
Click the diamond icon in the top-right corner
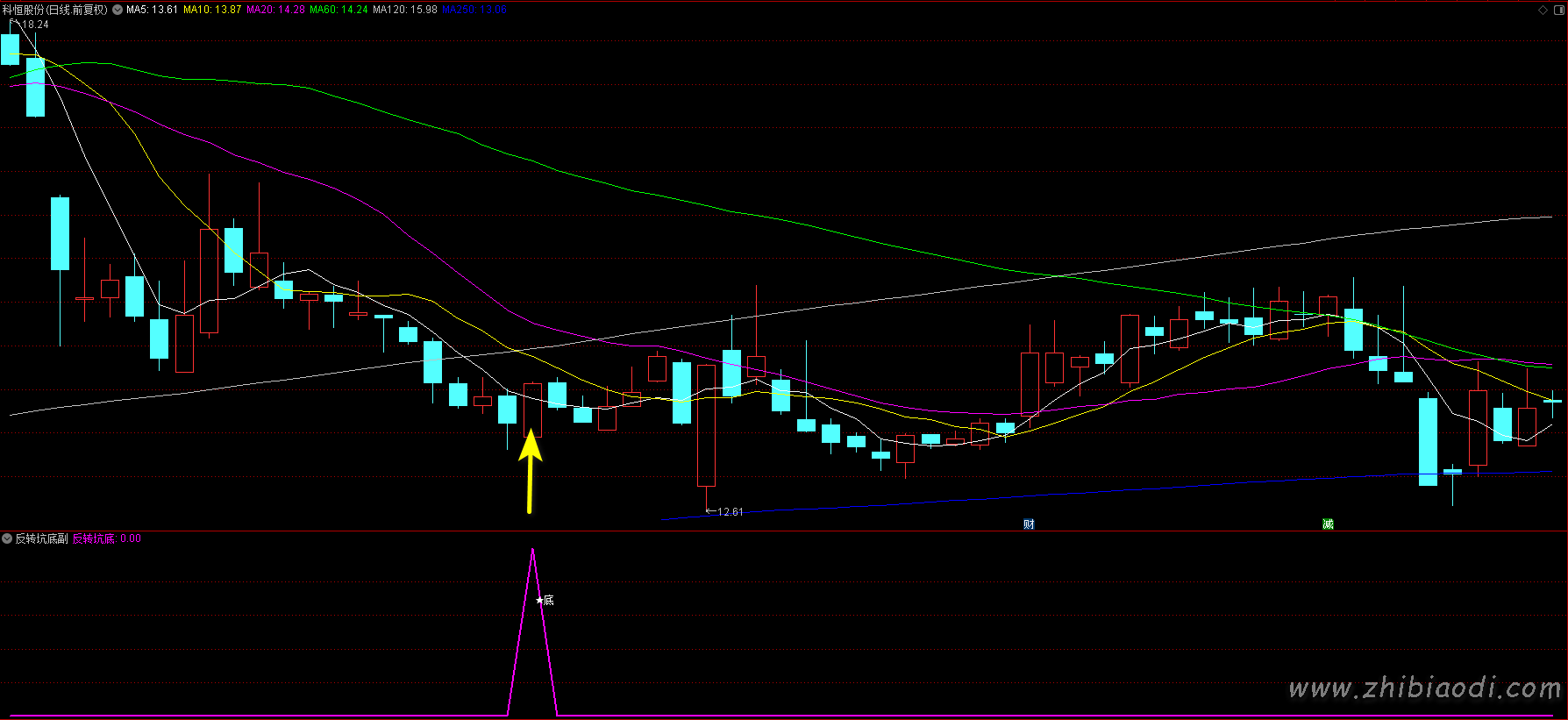click(x=1543, y=10)
